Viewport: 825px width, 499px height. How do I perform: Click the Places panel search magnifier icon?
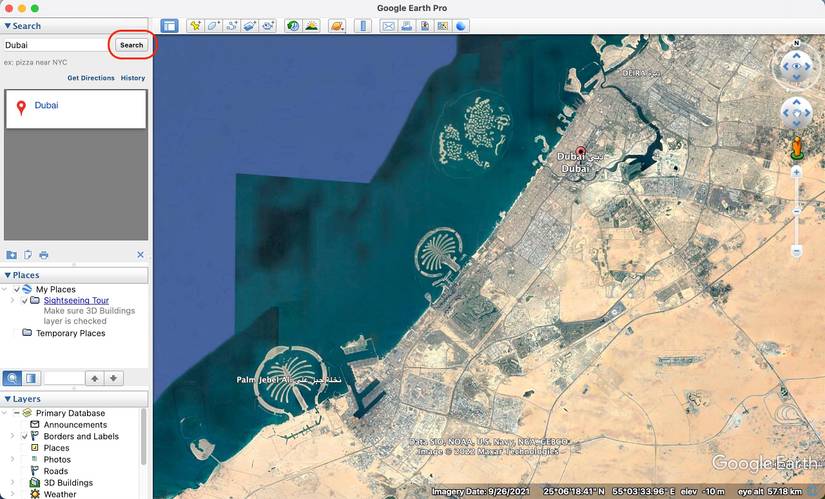pos(12,378)
